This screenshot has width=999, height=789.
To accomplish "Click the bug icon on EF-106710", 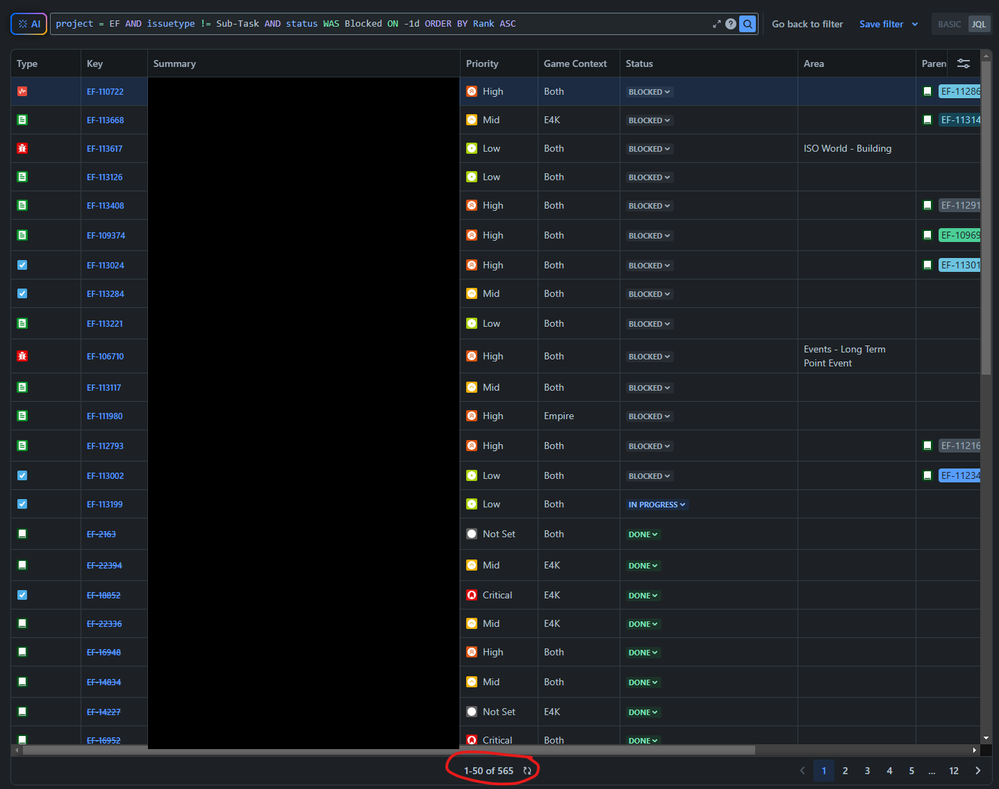I will tap(22, 356).
